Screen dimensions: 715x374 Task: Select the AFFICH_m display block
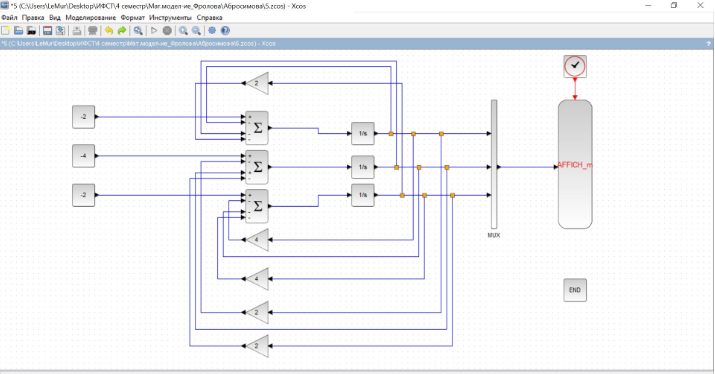coord(575,164)
